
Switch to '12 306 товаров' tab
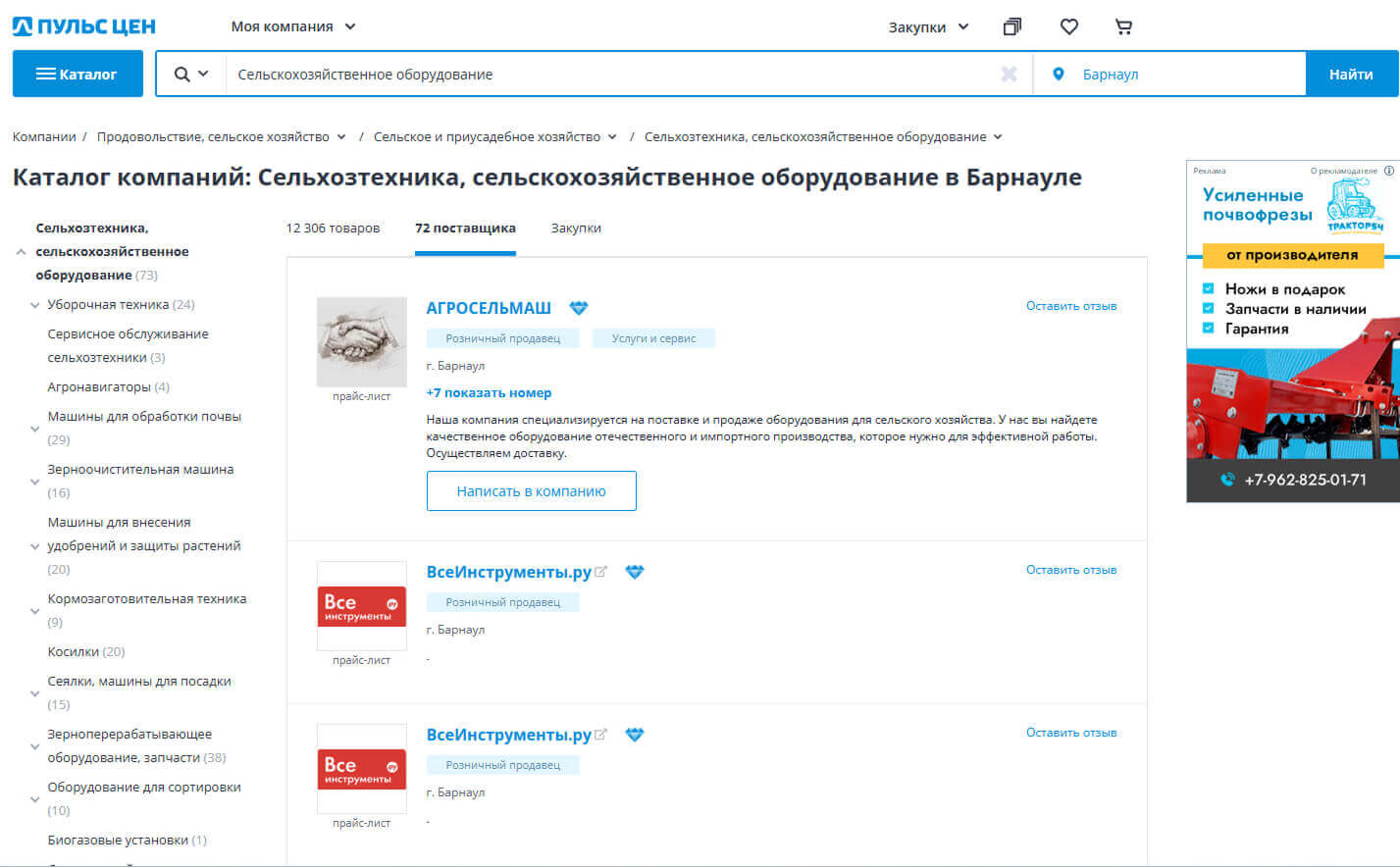tap(333, 228)
